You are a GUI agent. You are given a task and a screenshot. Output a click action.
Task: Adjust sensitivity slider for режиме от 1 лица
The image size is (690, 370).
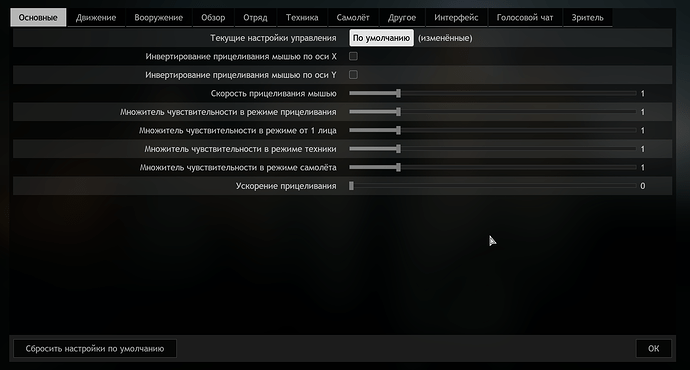tap(493, 130)
